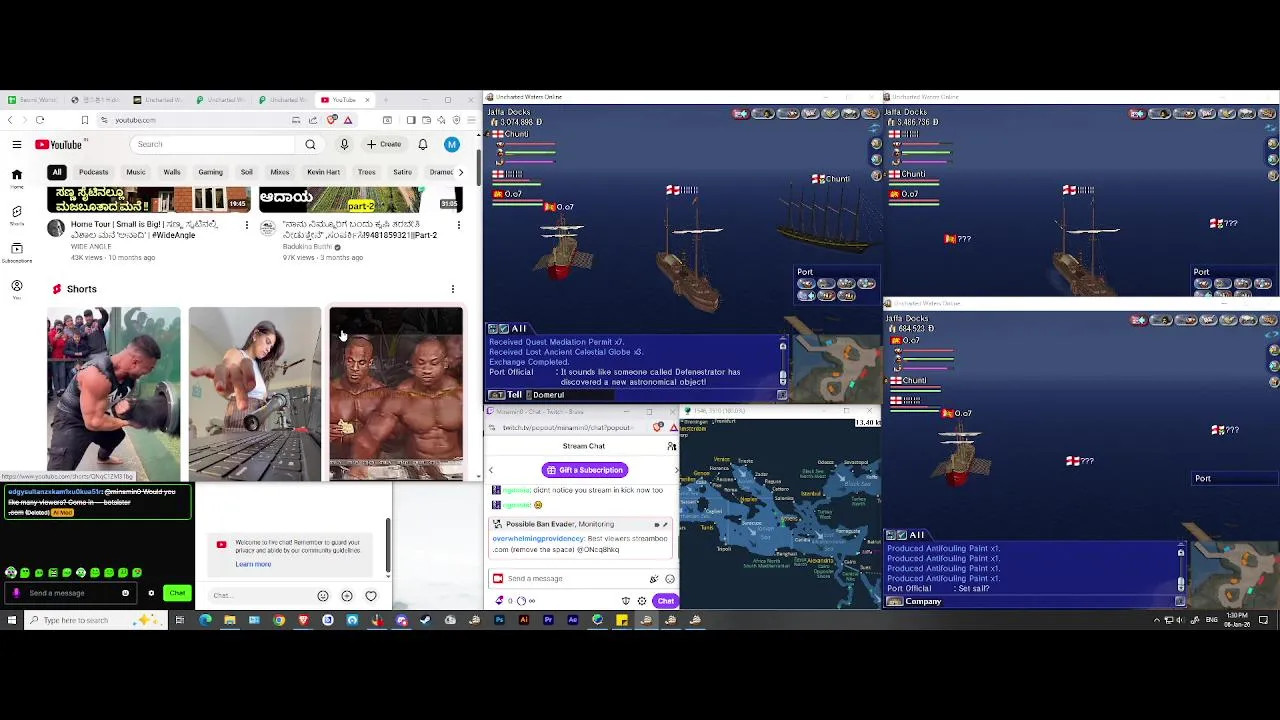Open the browser share icon in address bar
Viewport: 1280px width, 720px height.
pos(313,120)
